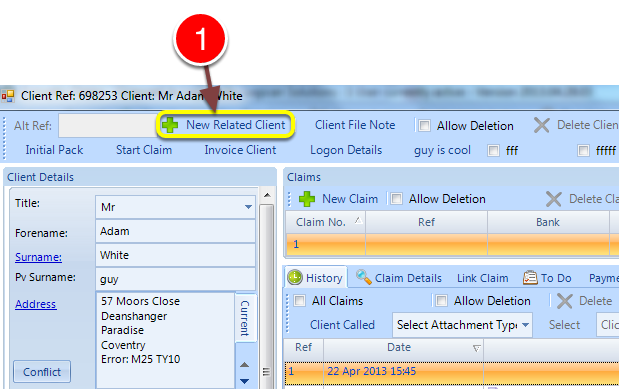The height and width of the screenshot is (389, 619).
Task: Click the Client Called button
Action: [342, 325]
